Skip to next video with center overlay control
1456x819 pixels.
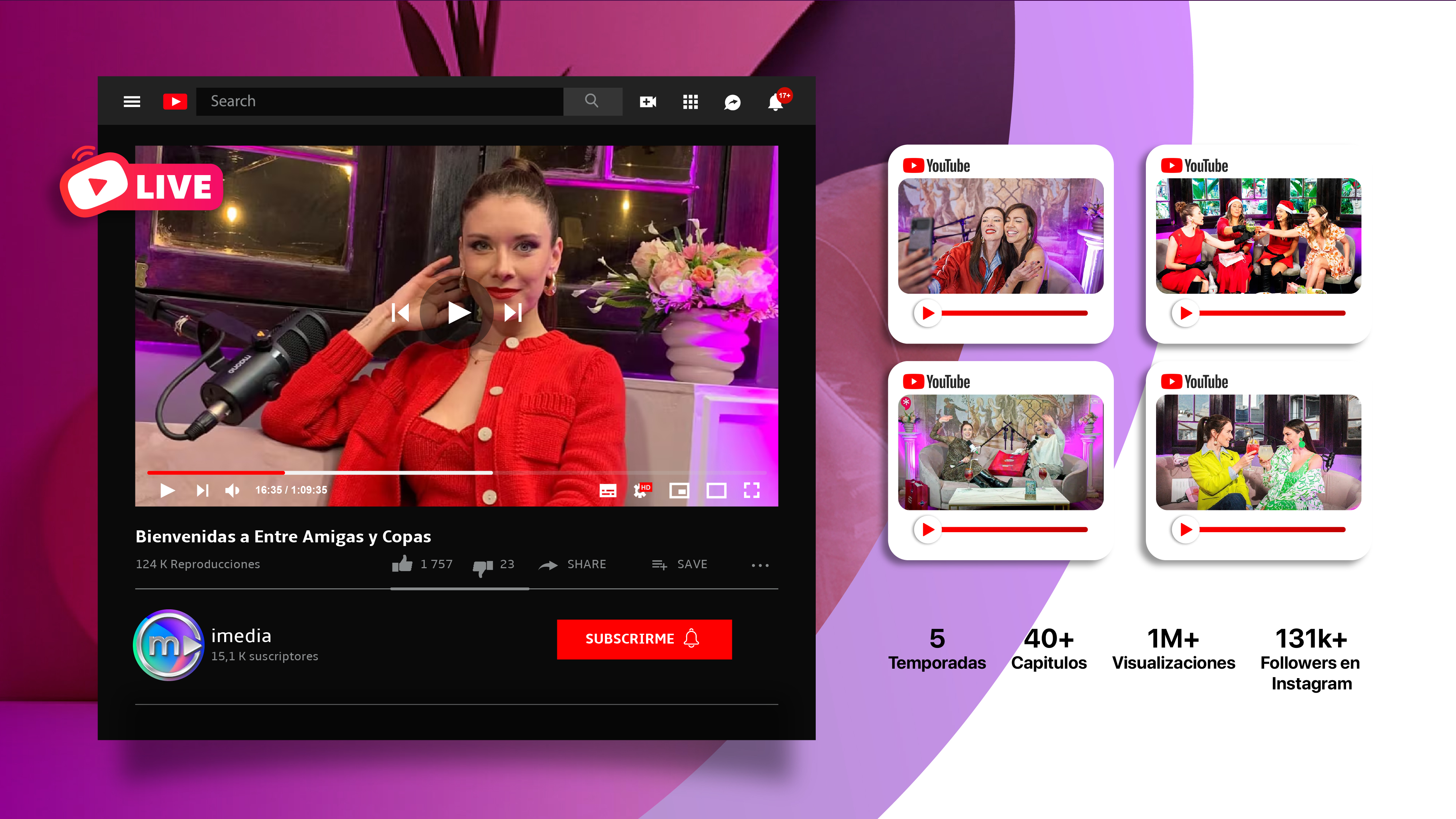[513, 312]
